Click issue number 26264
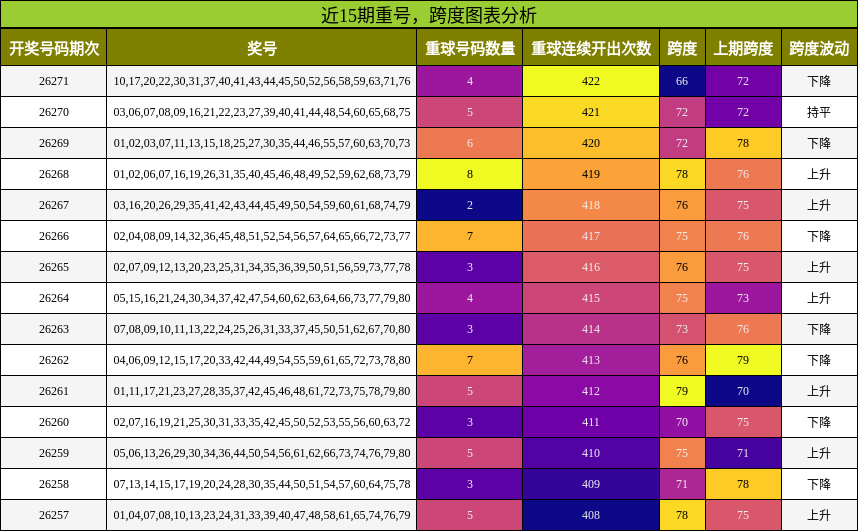This screenshot has width=858, height=531. click(x=54, y=298)
